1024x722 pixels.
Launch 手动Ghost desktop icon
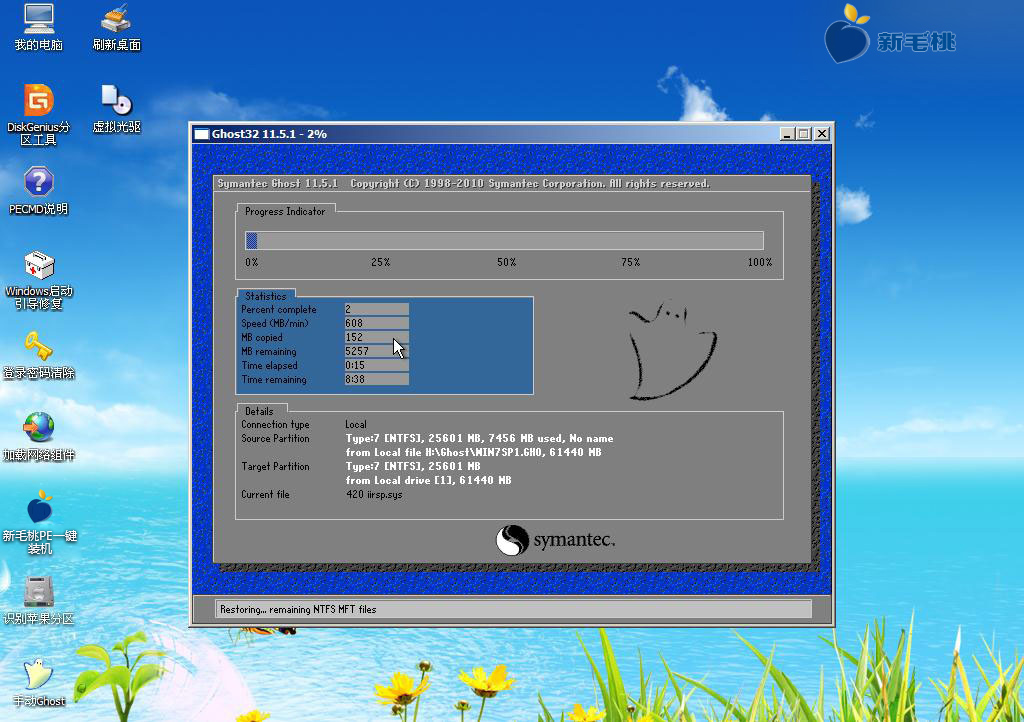pos(39,683)
